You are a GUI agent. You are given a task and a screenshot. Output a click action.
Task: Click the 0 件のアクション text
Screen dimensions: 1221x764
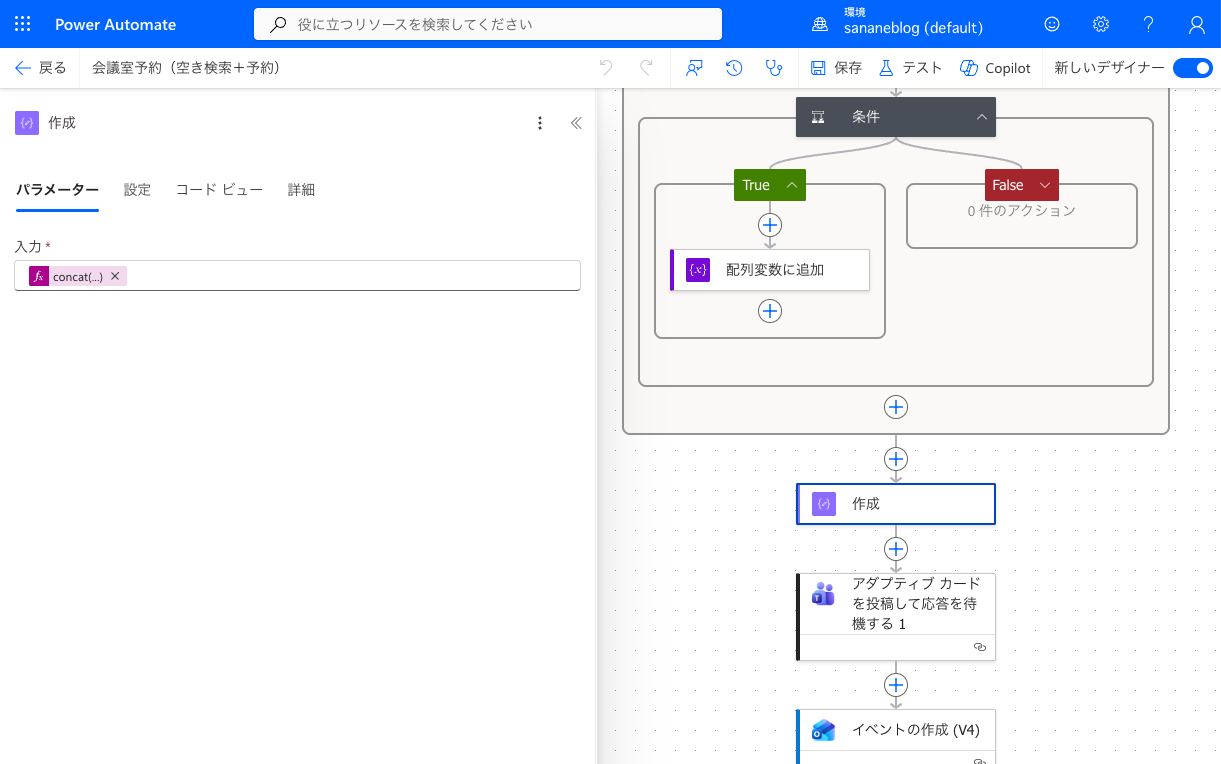[1021, 212]
